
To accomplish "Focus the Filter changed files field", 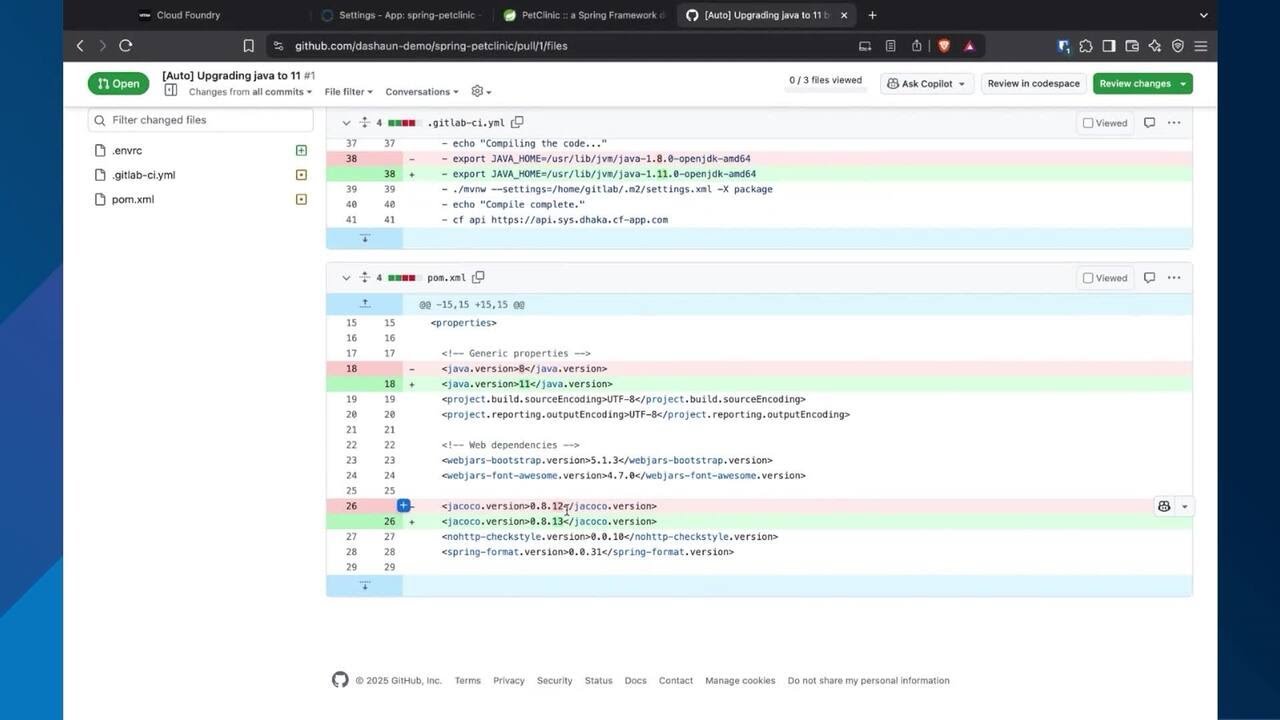I will (208, 120).
